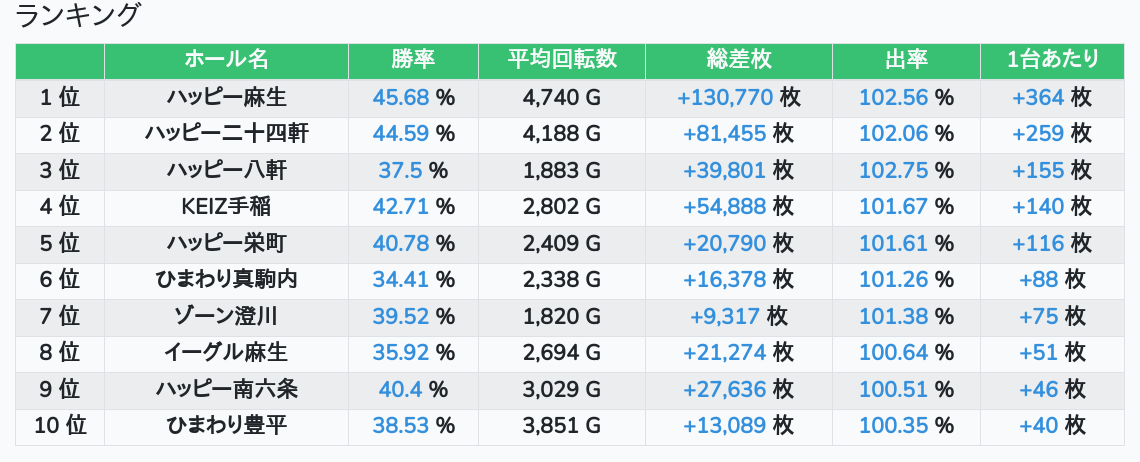Select the +54,888 total difference link

coord(725,207)
